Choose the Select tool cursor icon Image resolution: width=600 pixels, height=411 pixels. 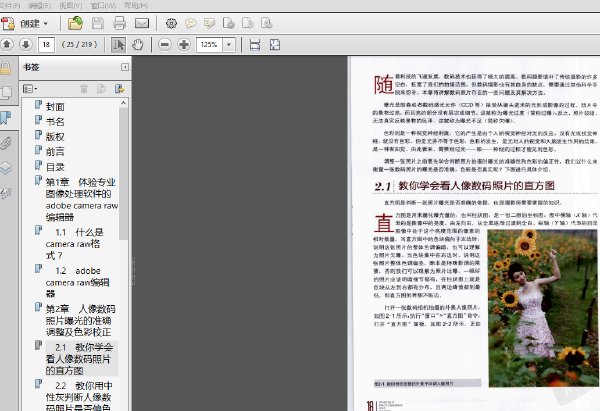point(118,45)
